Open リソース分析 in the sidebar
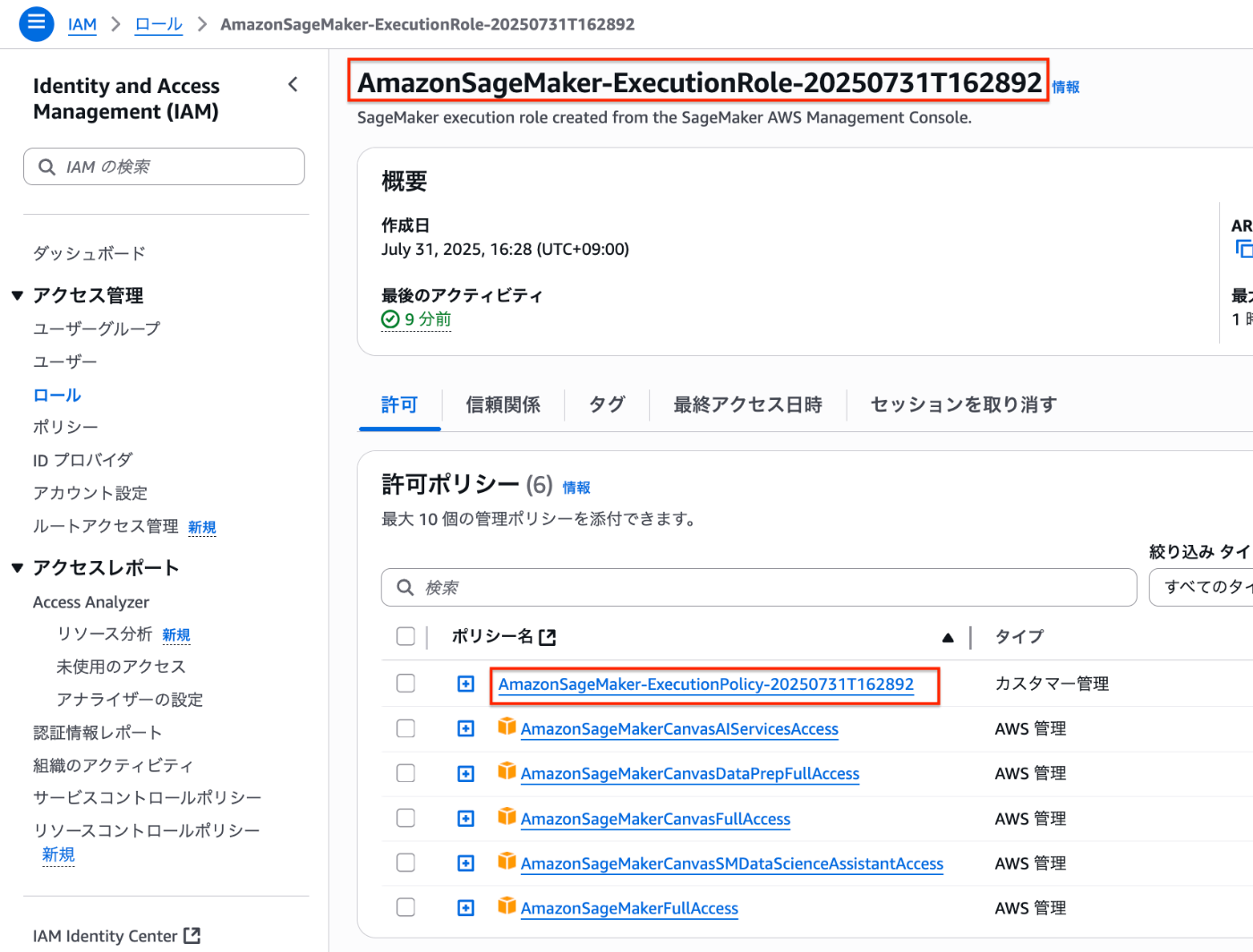The height and width of the screenshot is (952, 1253). pos(105,633)
